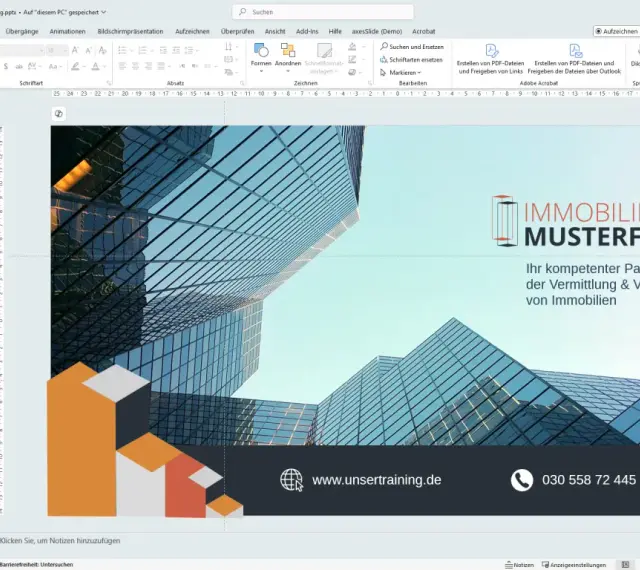Image resolution: width=640 pixels, height=570 pixels.
Task: Align text left
Action: click(x=122, y=66)
